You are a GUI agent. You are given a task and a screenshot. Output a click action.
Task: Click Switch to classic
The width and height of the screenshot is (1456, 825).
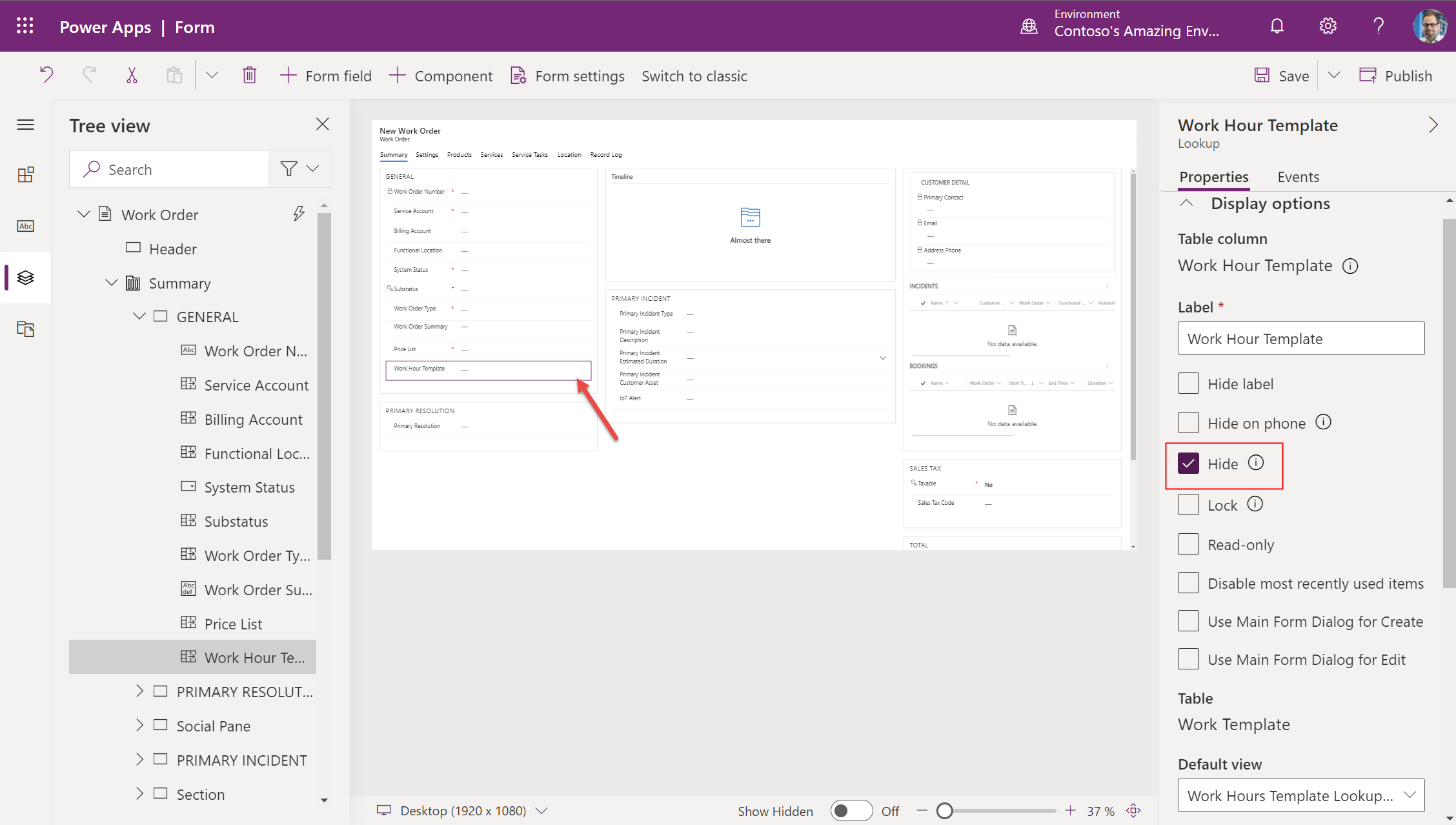click(x=694, y=76)
